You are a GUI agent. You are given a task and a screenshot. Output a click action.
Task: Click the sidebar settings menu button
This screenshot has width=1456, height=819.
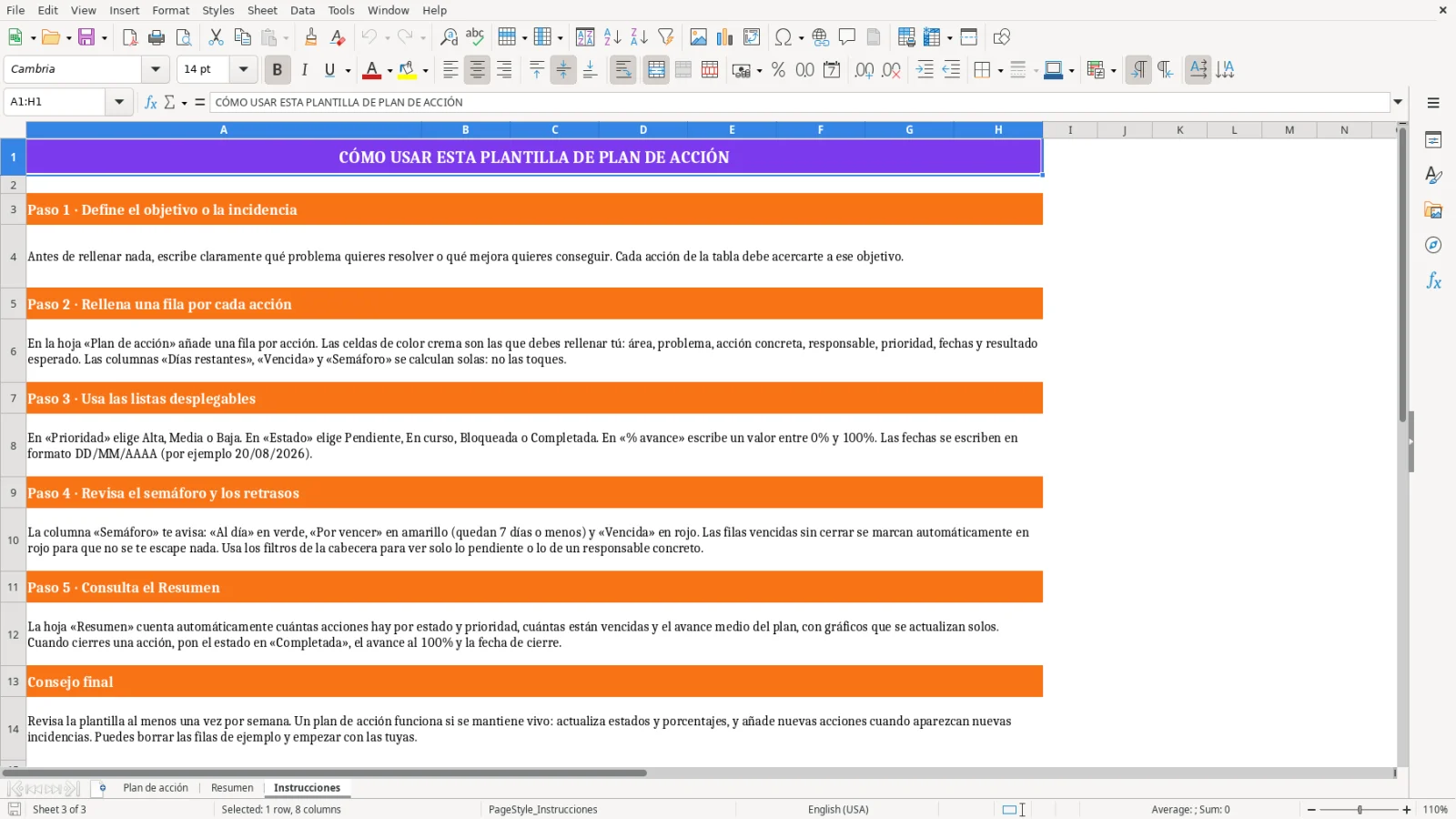tap(1433, 103)
